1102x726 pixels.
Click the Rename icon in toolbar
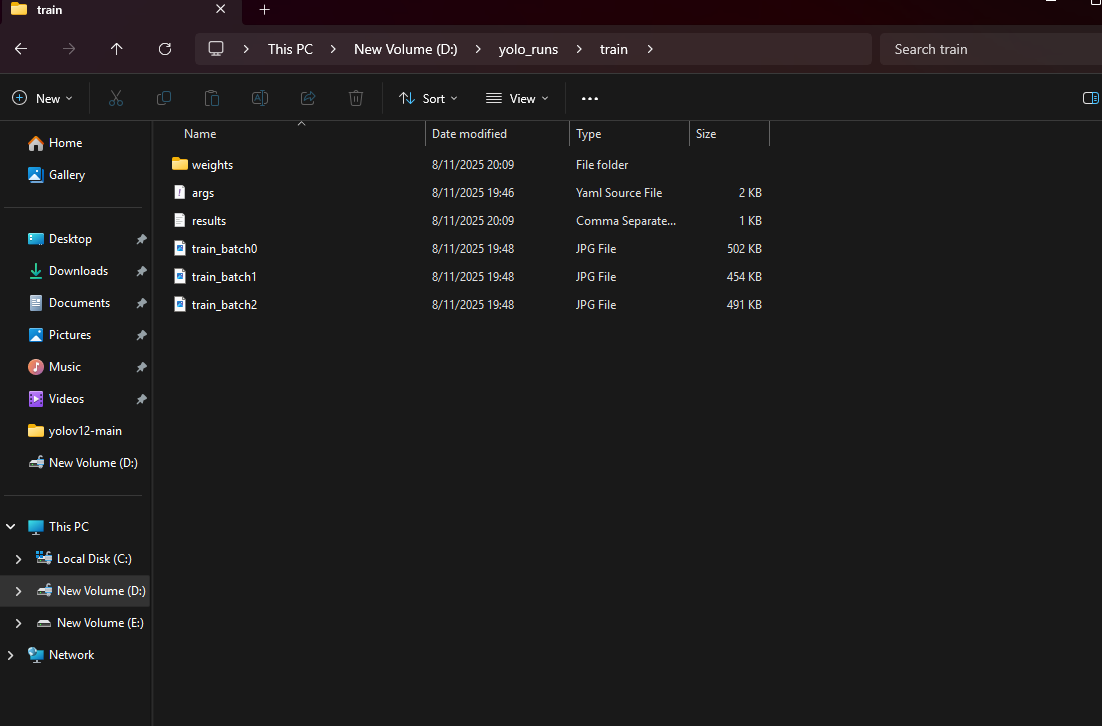coord(260,98)
